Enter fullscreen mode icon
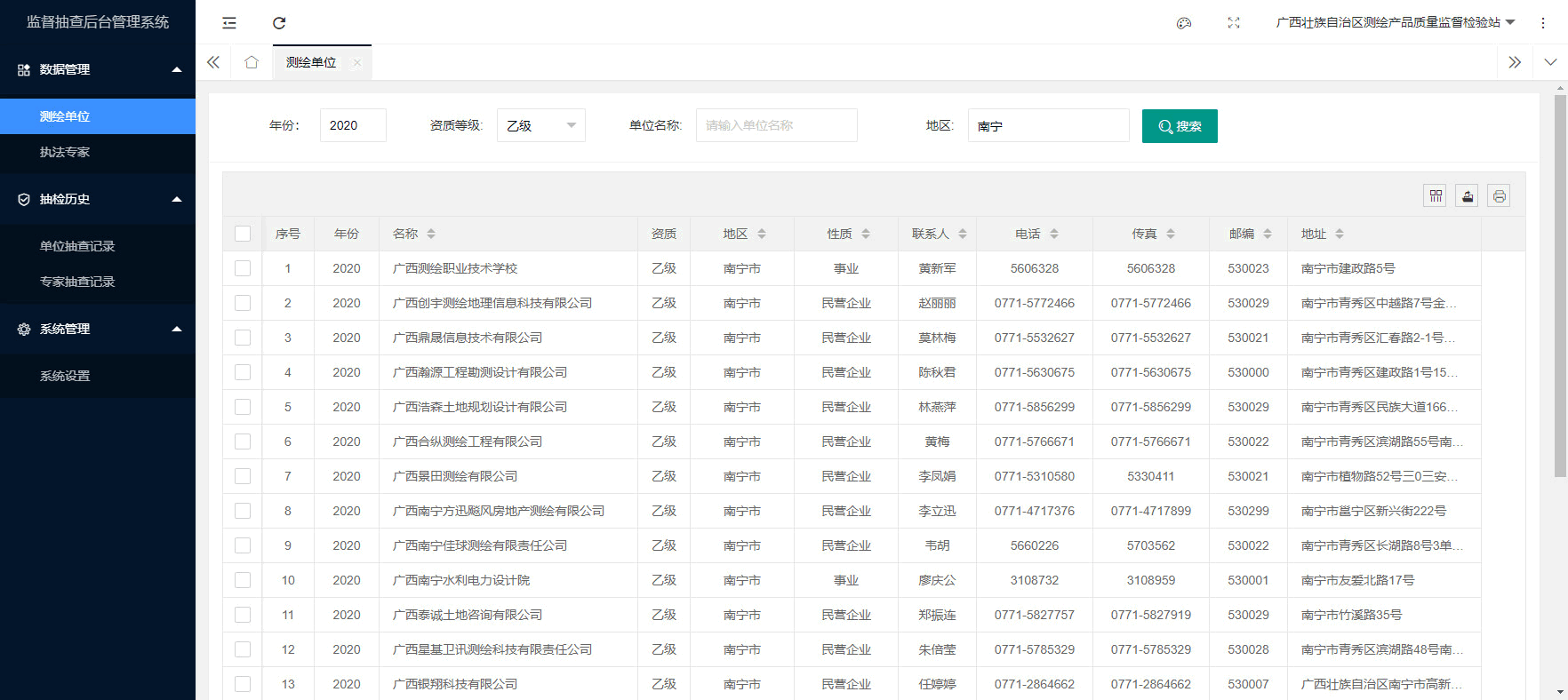Viewport: 1568px width, 700px height. [x=1234, y=23]
